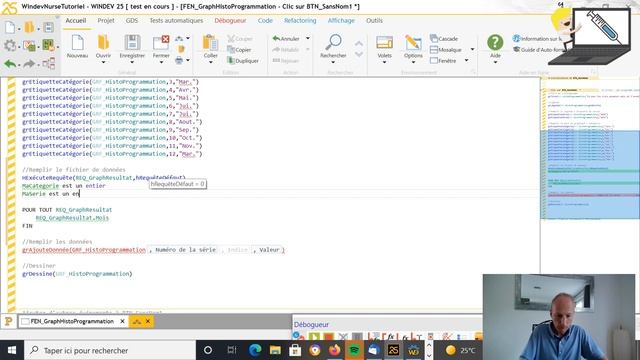Click the Nouveau document icon in the ribbon
This screenshot has width=640, height=360.
point(77,42)
